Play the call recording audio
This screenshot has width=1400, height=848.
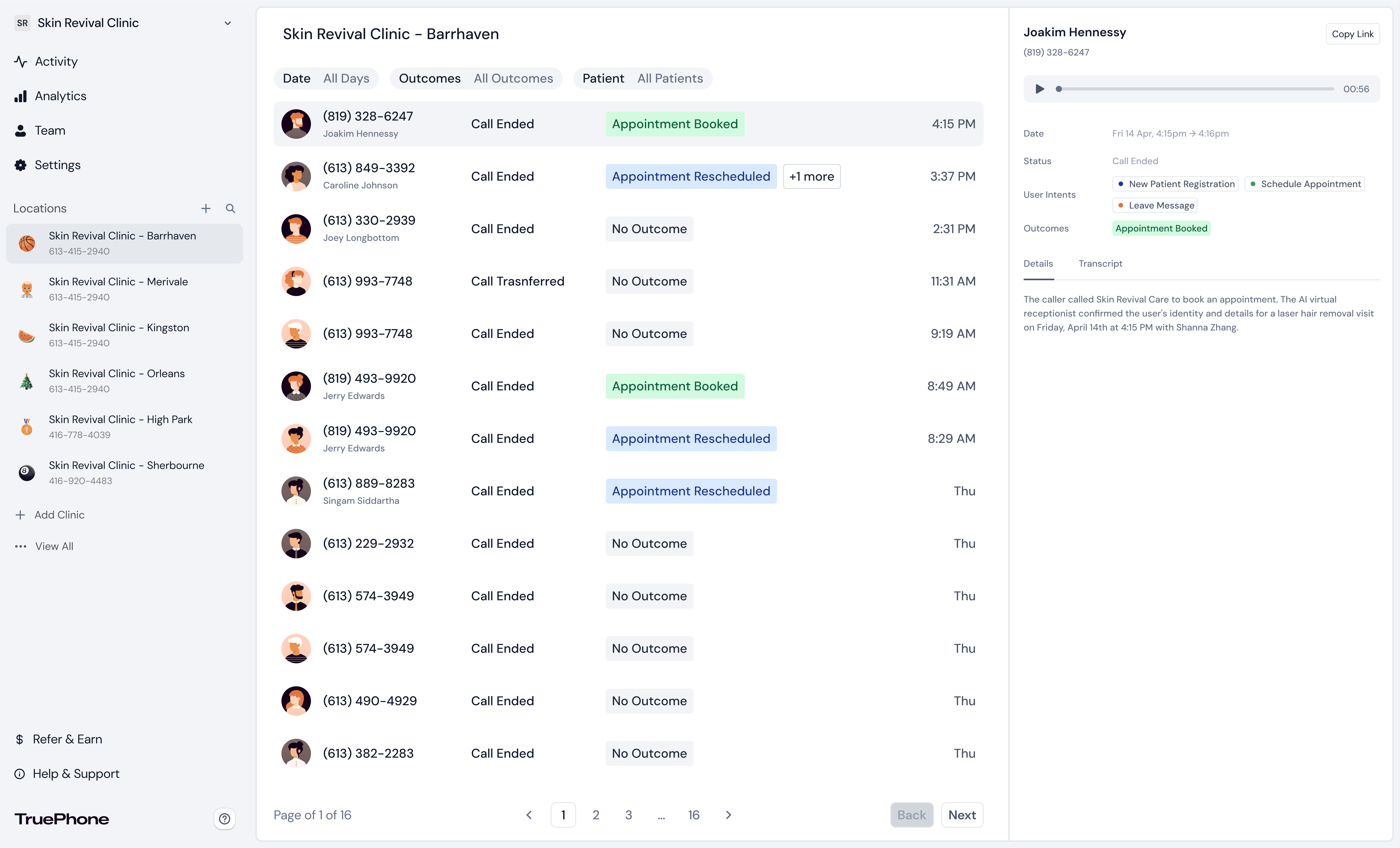pos(1039,89)
